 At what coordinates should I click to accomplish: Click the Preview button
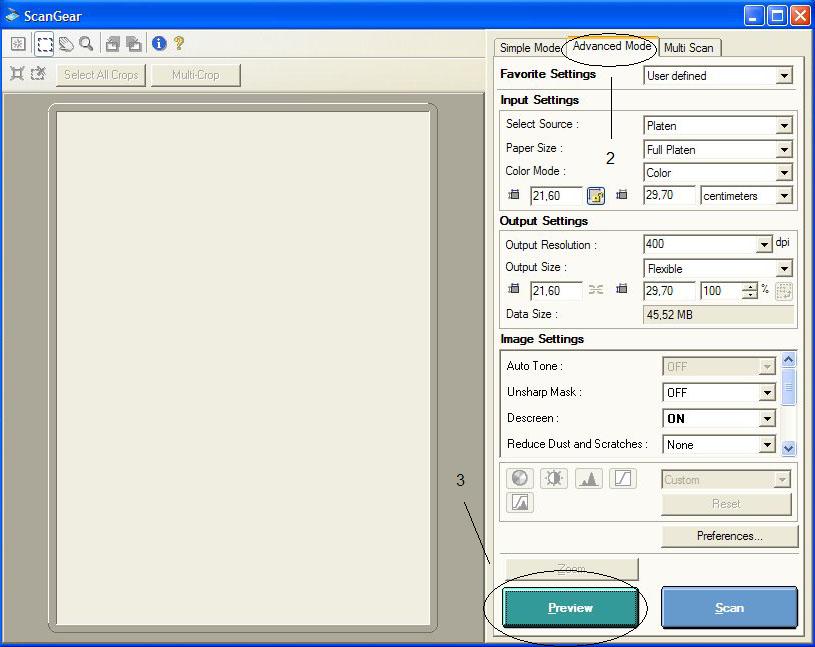(570, 608)
